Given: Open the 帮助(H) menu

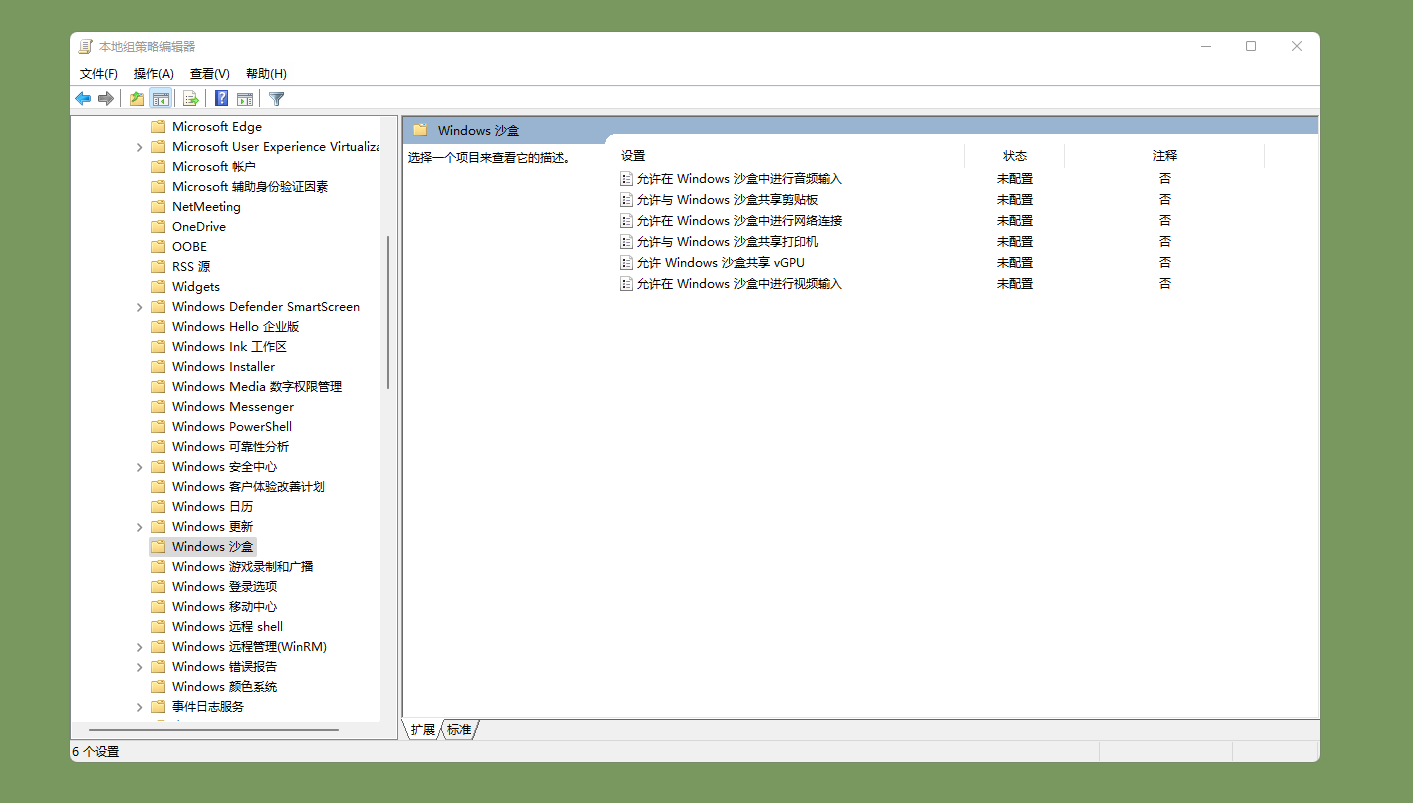Looking at the screenshot, I should [266, 74].
